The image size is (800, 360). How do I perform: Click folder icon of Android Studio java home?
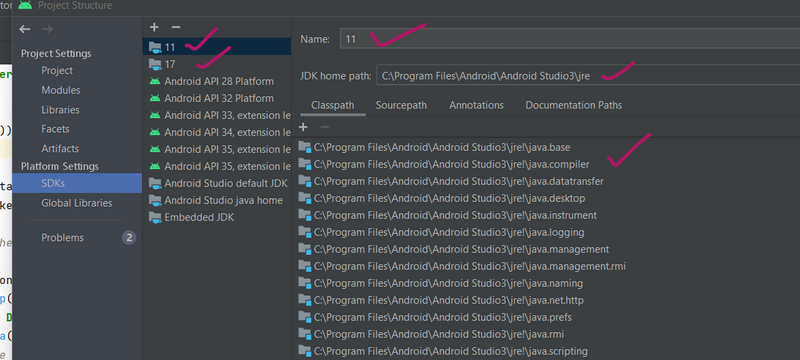[155, 200]
